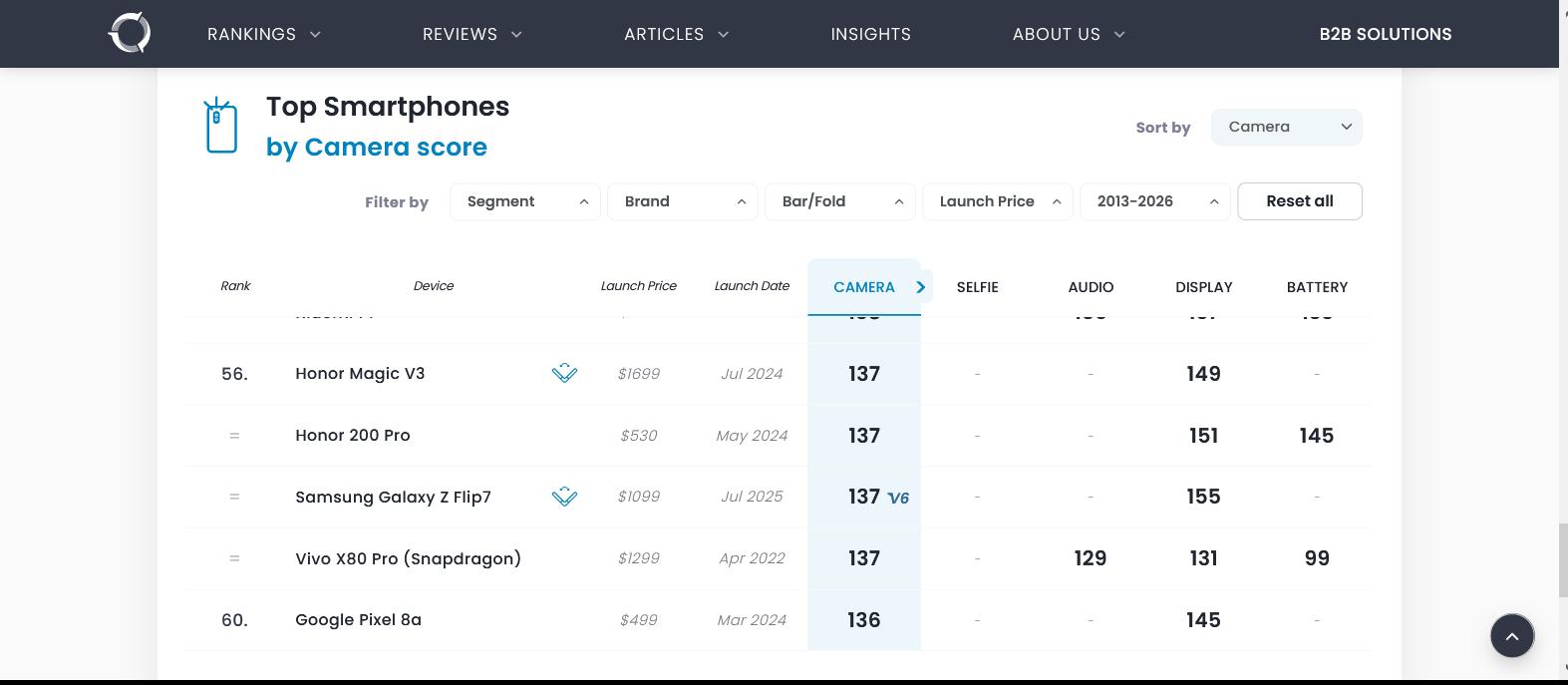
Task: Open the Reviews menu
Action: coord(471,34)
